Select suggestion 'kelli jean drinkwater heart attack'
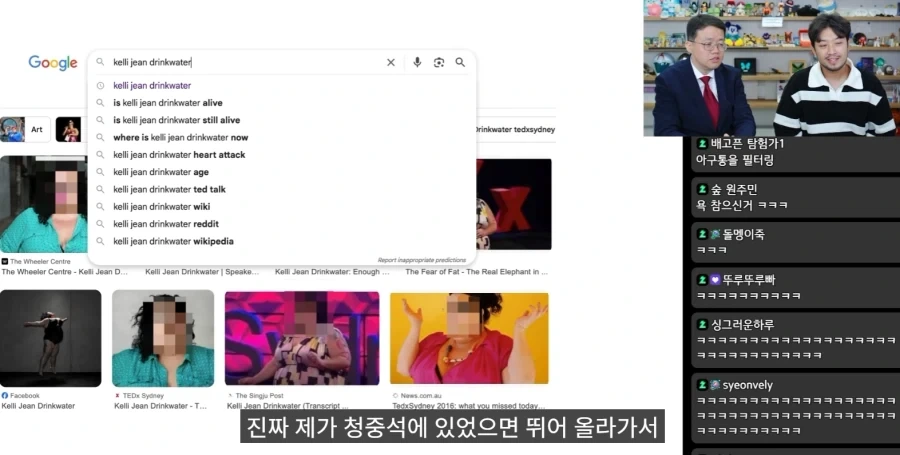Image resolution: width=900 pixels, height=455 pixels. point(179,154)
